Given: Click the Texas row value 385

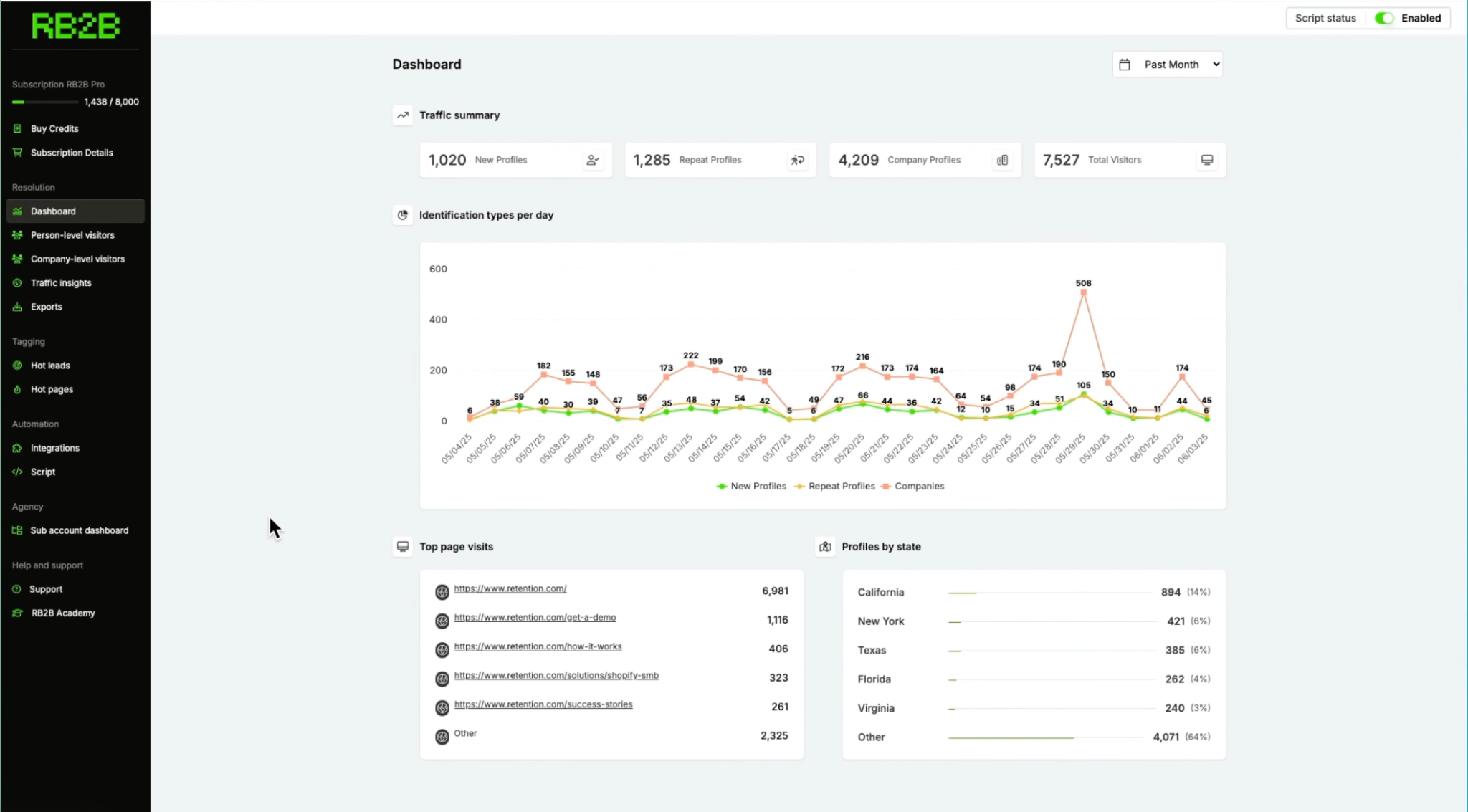Looking at the screenshot, I should [x=1174, y=650].
